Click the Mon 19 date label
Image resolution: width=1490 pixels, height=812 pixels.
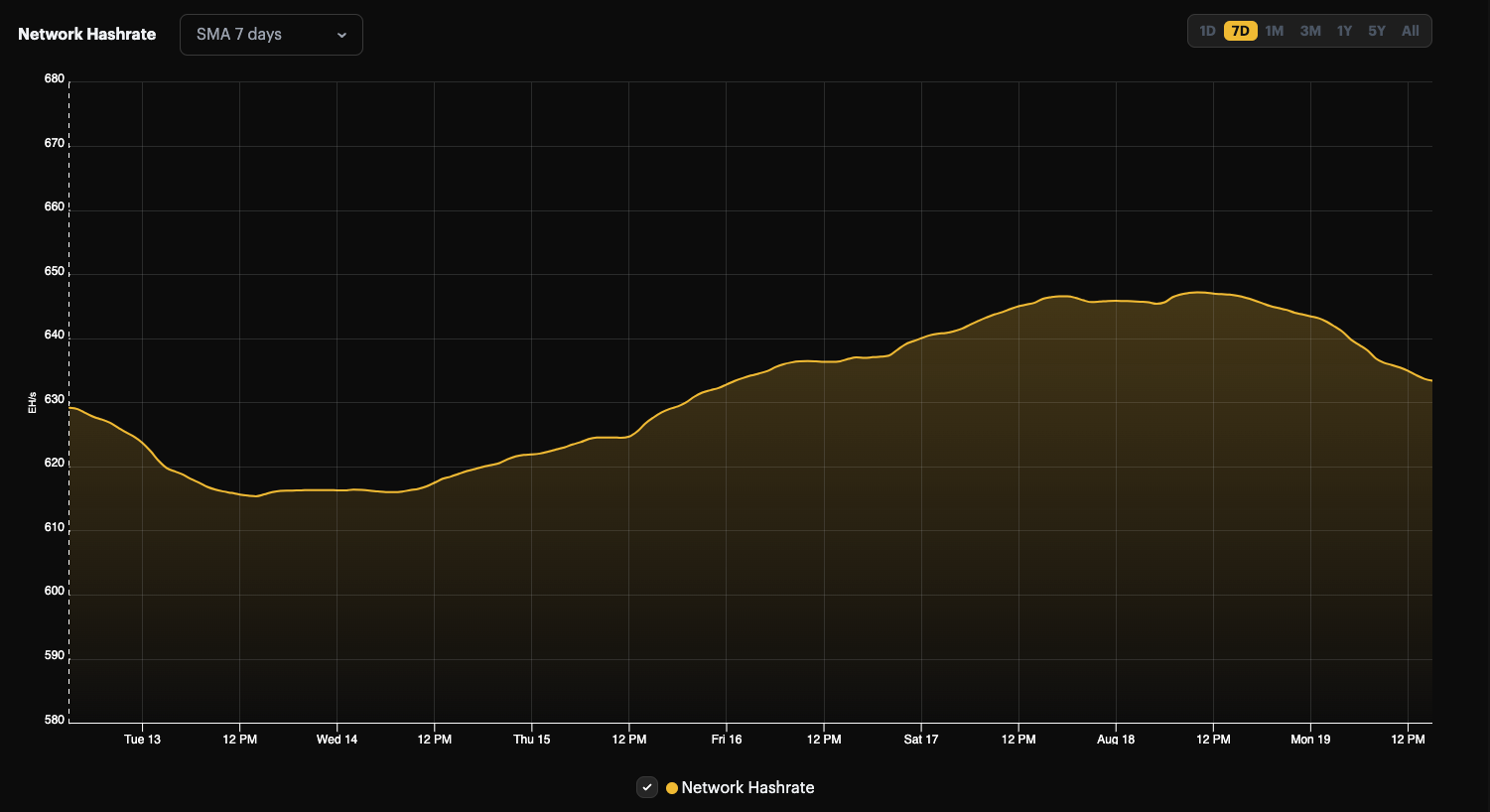(x=1309, y=740)
